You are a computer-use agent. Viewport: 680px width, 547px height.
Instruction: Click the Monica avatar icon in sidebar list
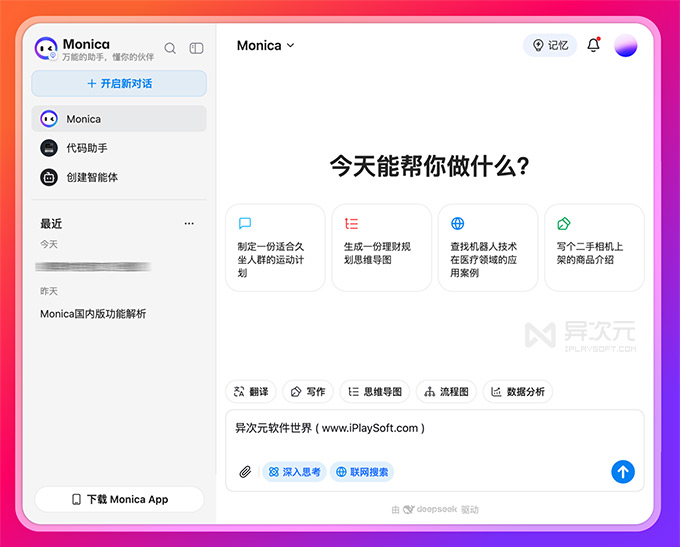pos(49,118)
